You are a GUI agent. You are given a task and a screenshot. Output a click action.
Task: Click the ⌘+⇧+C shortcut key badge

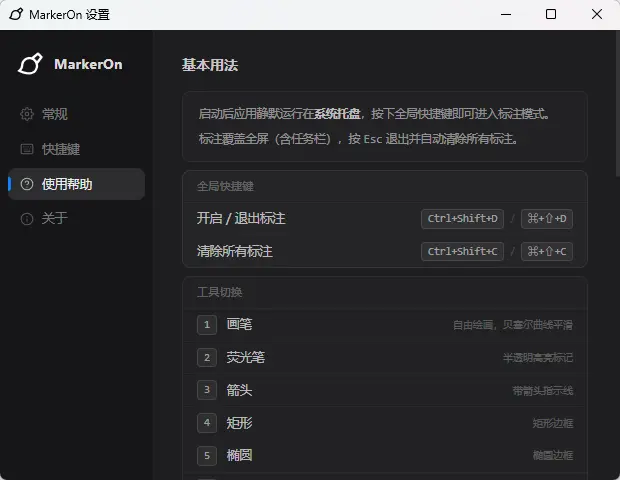(x=547, y=251)
